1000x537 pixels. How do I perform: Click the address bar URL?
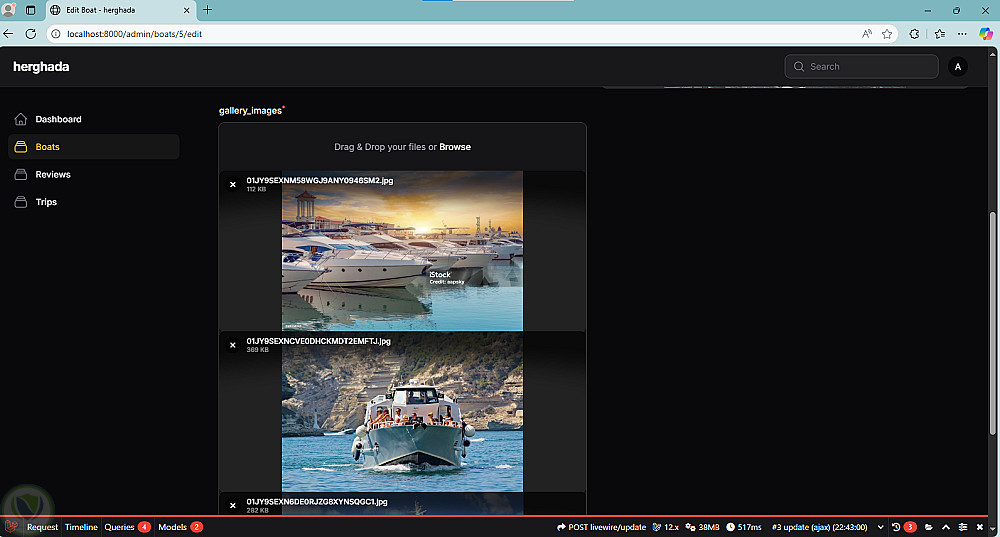[x=135, y=34]
